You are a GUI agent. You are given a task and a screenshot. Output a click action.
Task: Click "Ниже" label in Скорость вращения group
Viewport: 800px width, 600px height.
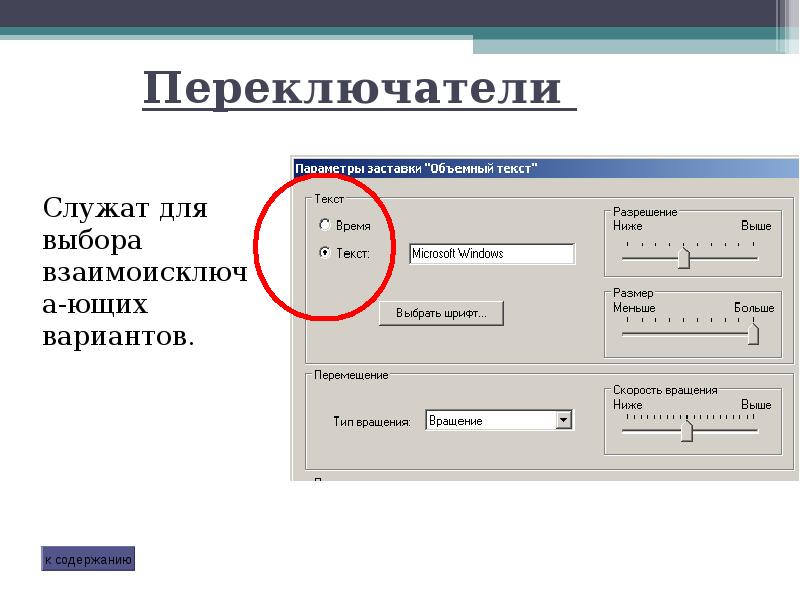pyautogui.click(x=627, y=405)
